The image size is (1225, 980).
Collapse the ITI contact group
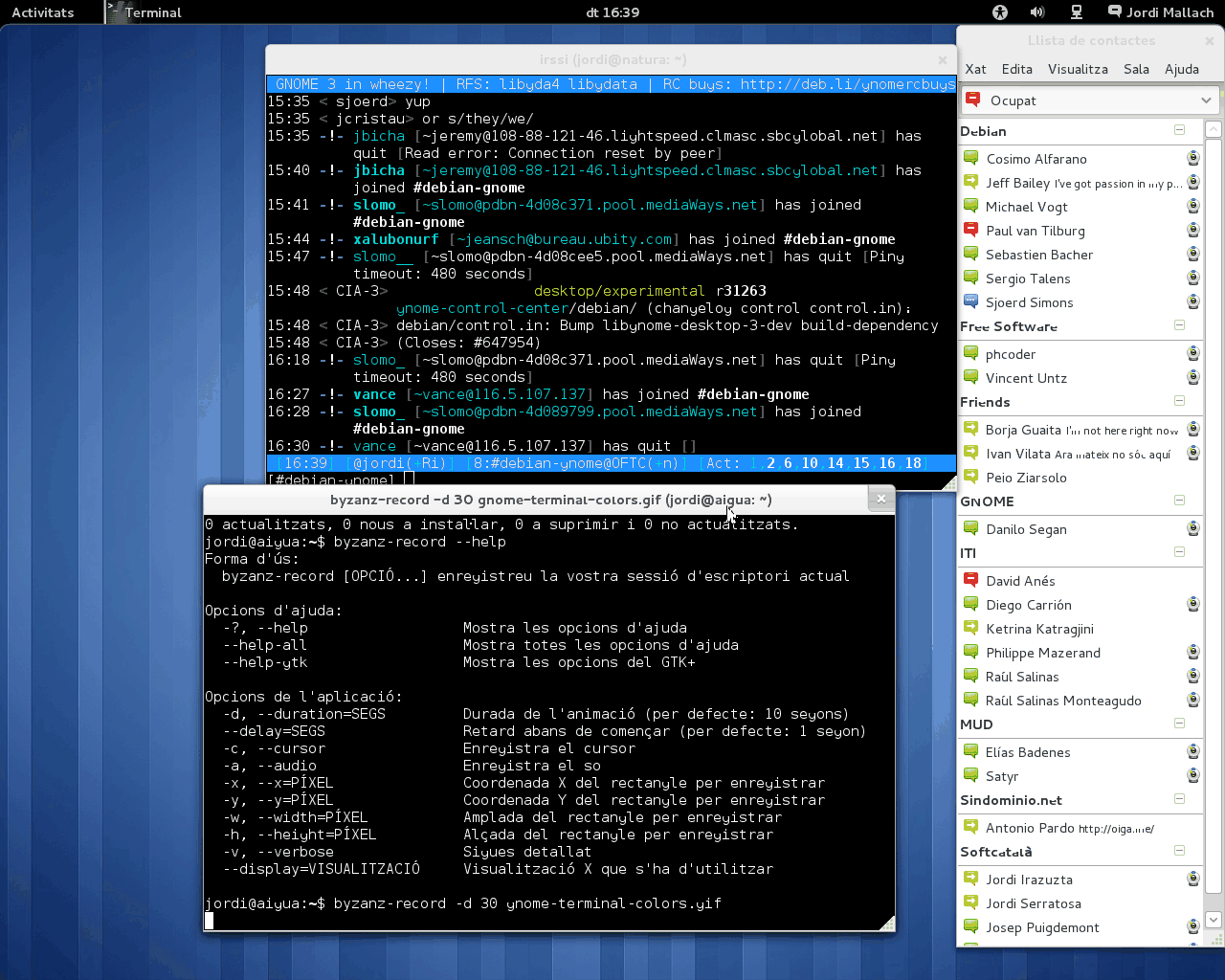pos(1179,552)
